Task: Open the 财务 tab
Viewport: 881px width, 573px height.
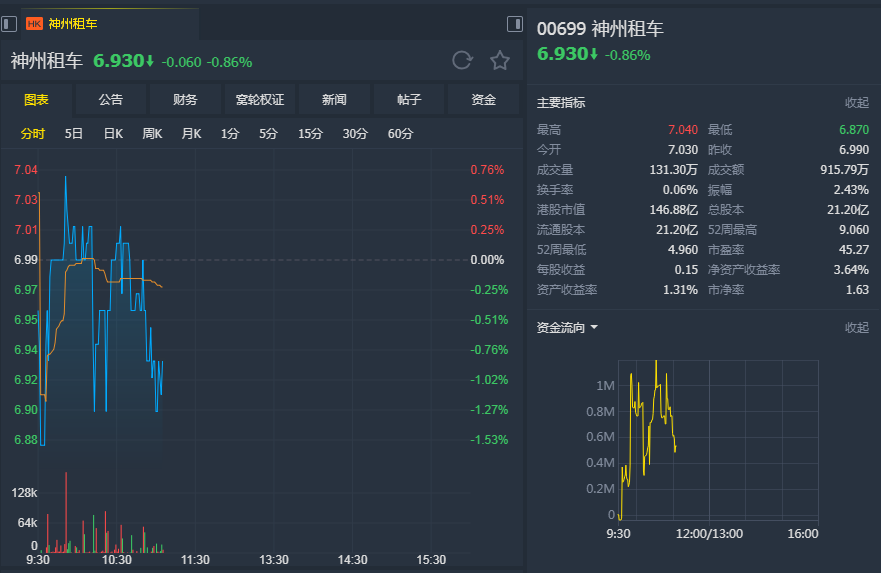Action: (185, 99)
